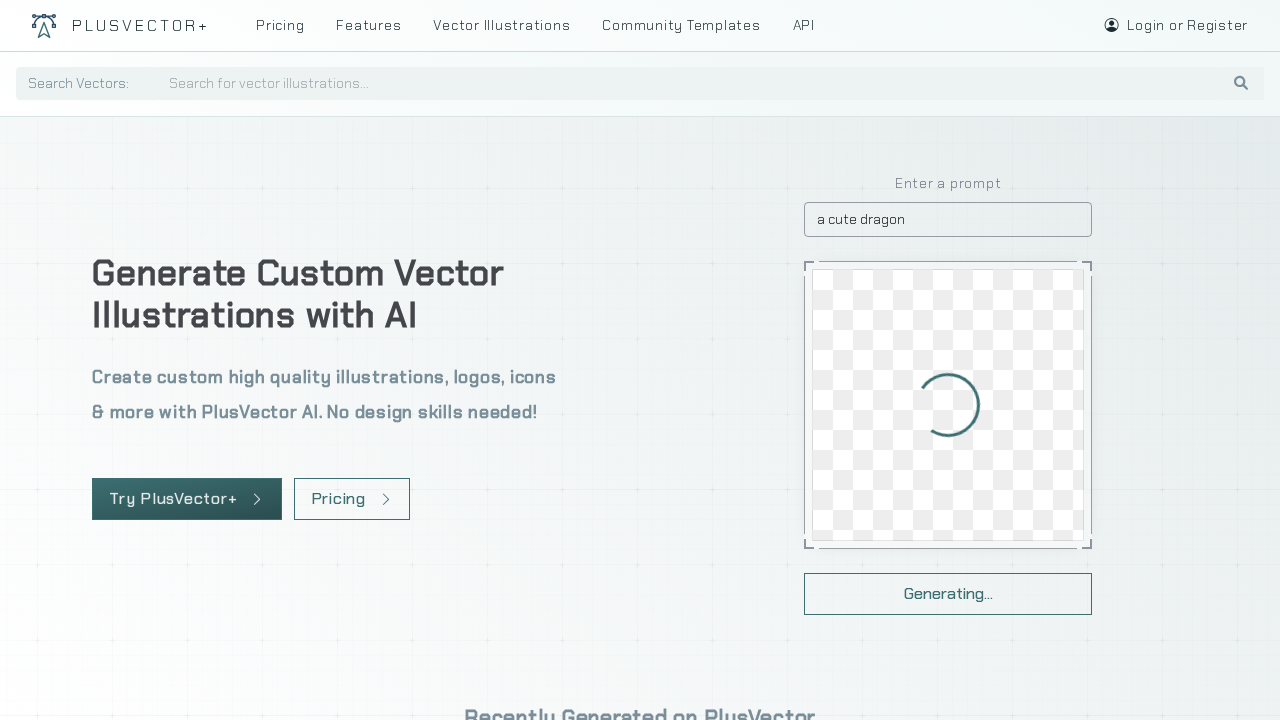Click the Generating... button
This screenshot has width=1280, height=720.
pyautogui.click(x=947, y=594)
